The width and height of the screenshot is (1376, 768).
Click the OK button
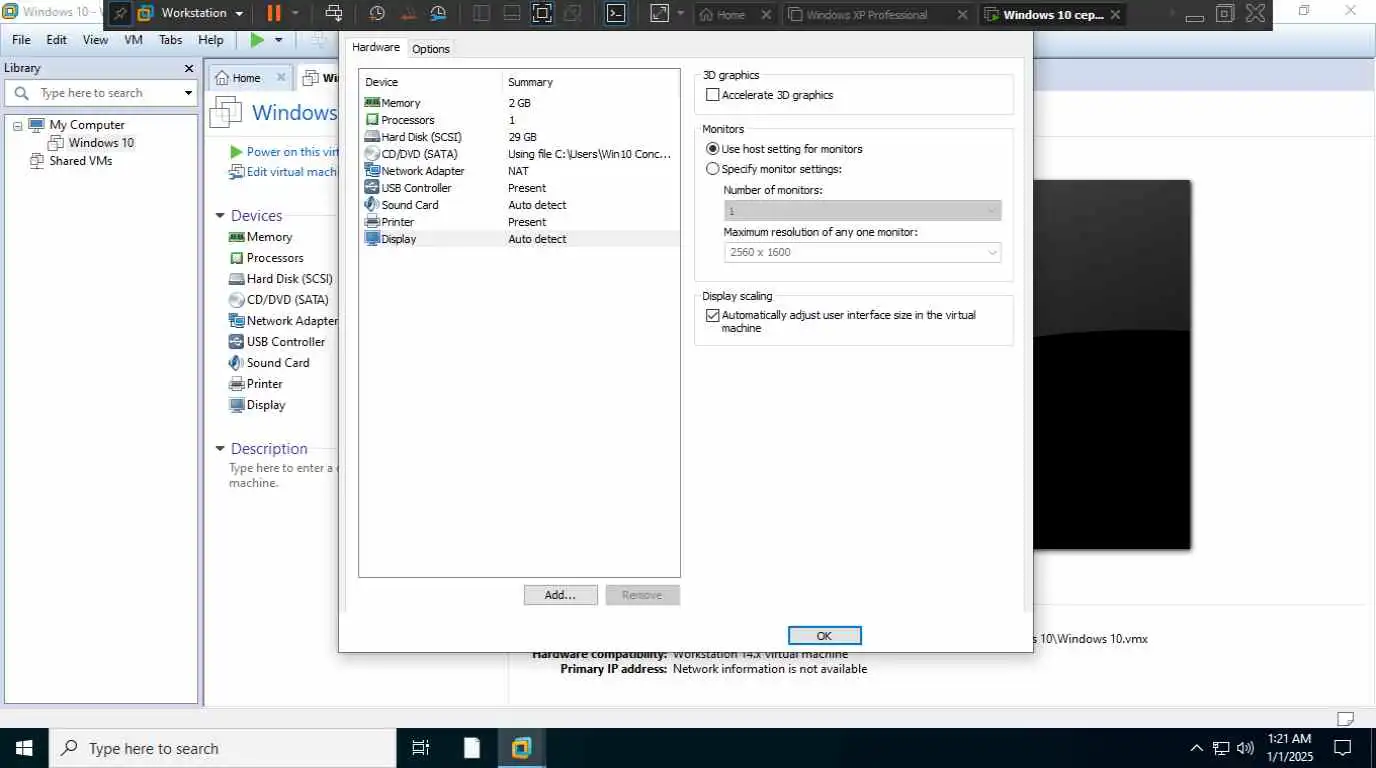point(825,636)
